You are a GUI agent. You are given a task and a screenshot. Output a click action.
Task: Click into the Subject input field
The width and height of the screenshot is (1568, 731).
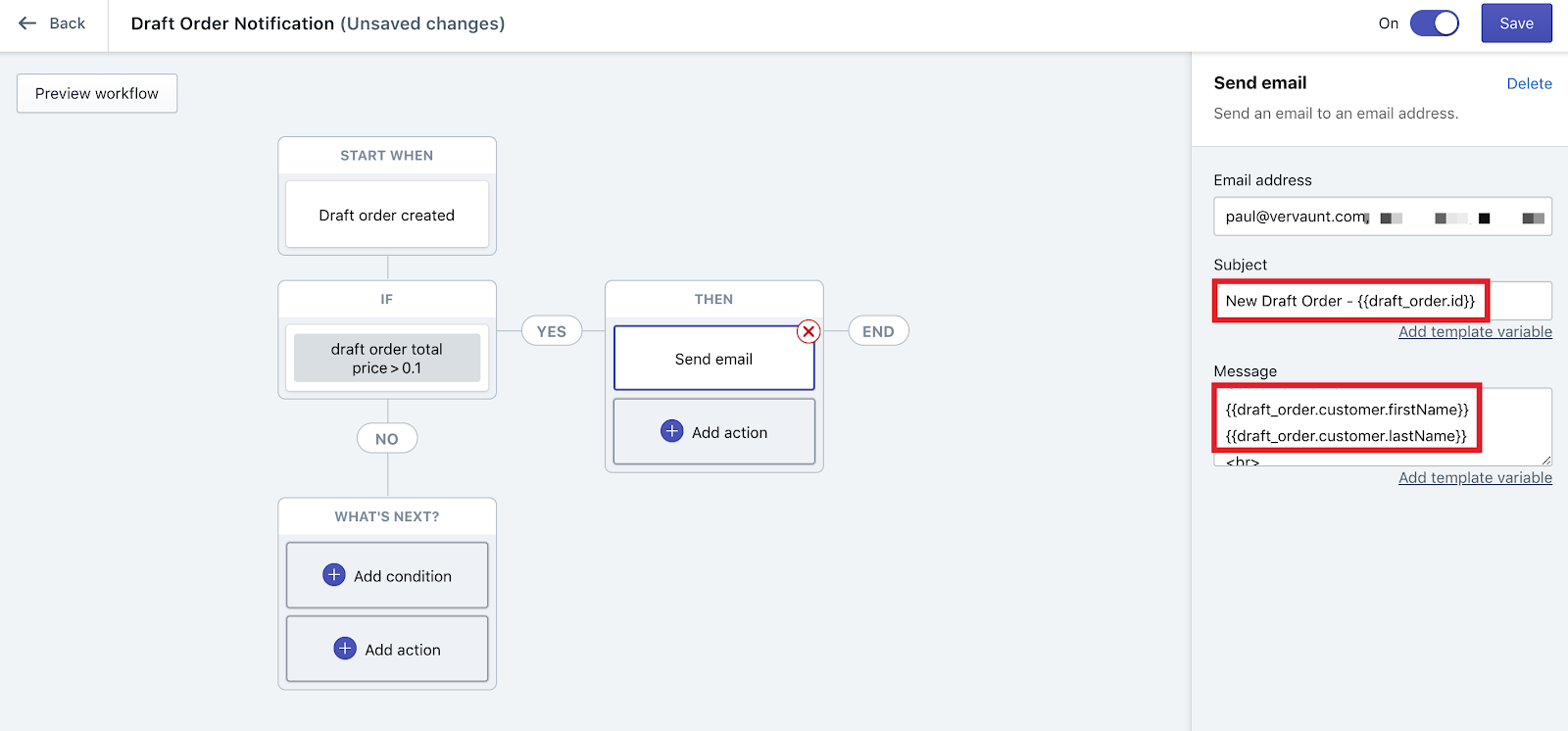[x=1382, y=301]
